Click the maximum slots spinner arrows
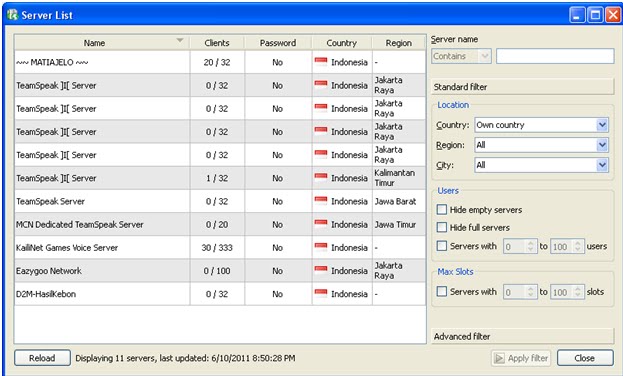The width and height of the screenshot is (623, 376). (x=578, y=292)
